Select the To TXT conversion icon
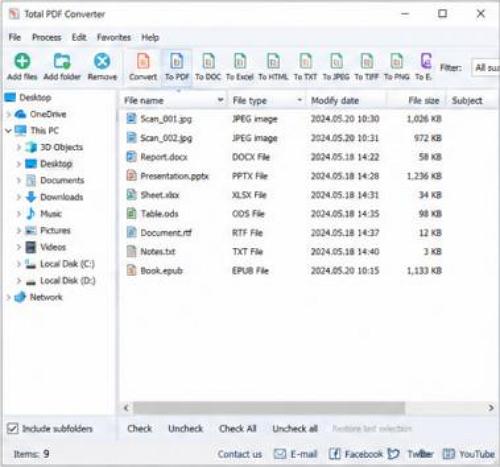The image size is (500, 467). click(305, 61)
